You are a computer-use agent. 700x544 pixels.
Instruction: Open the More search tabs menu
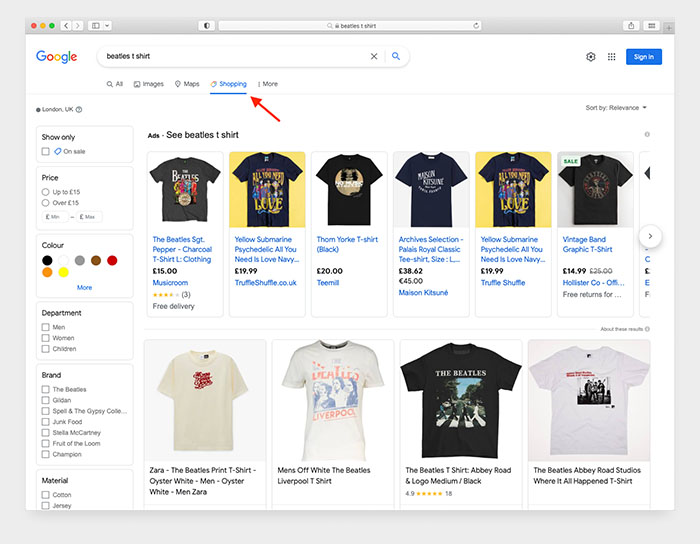267,84
